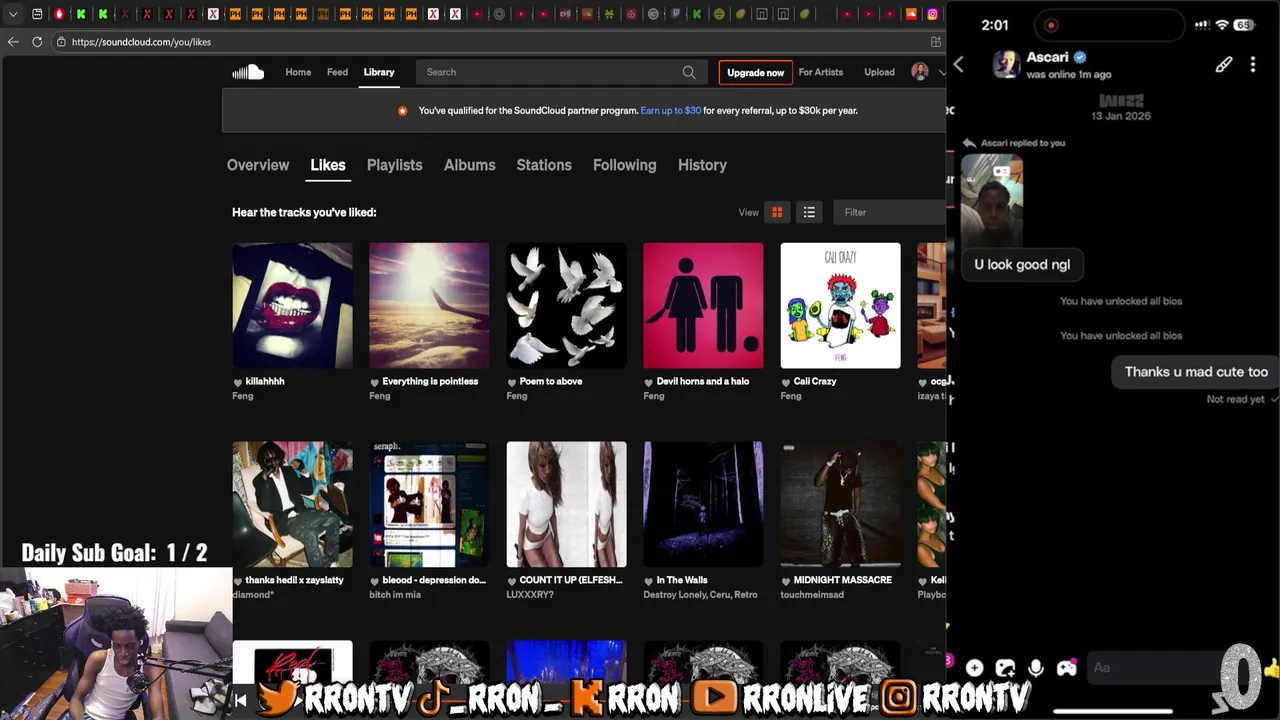Switch to the Playlists tab

(395, 165)
